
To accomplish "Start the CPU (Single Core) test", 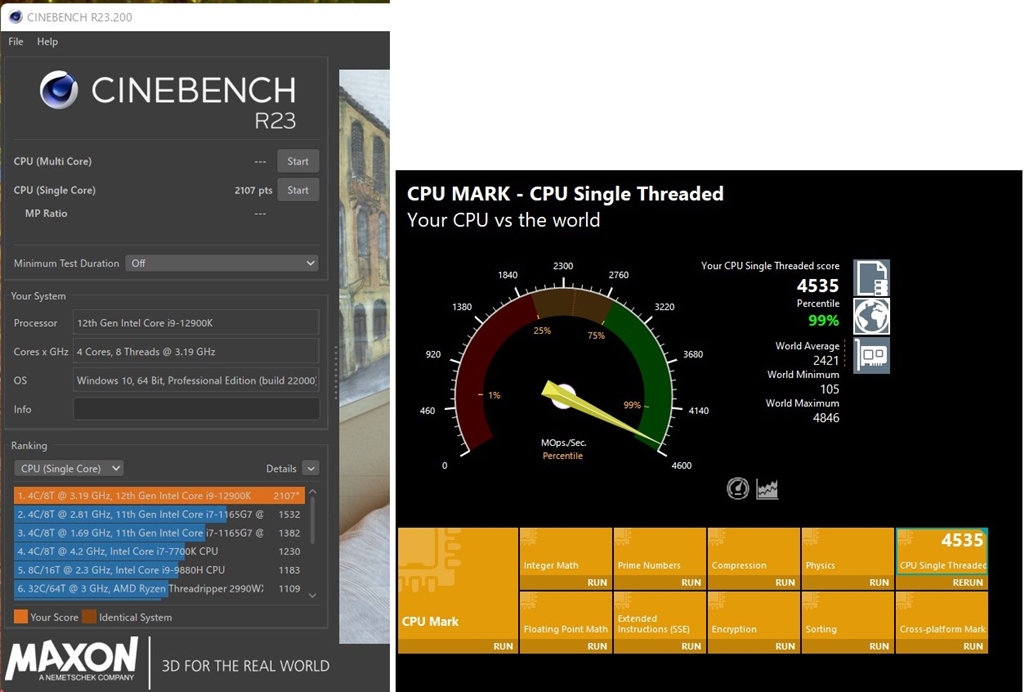I will tap(298, 190).
